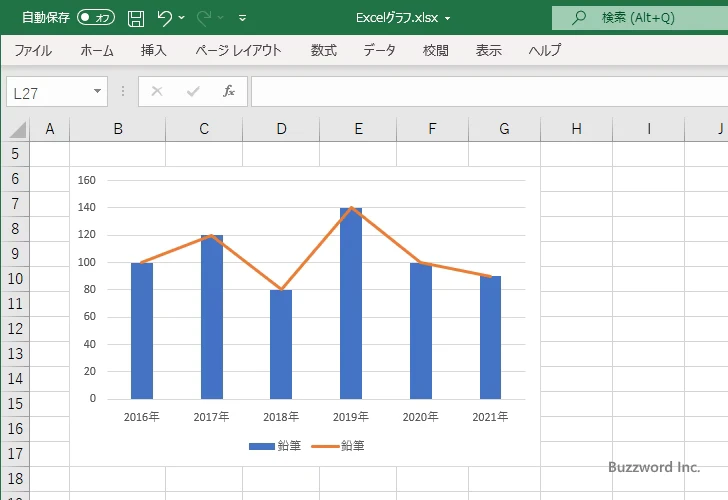
Task: Open the ファイル menu tab
Action: (x=33, y=50)
